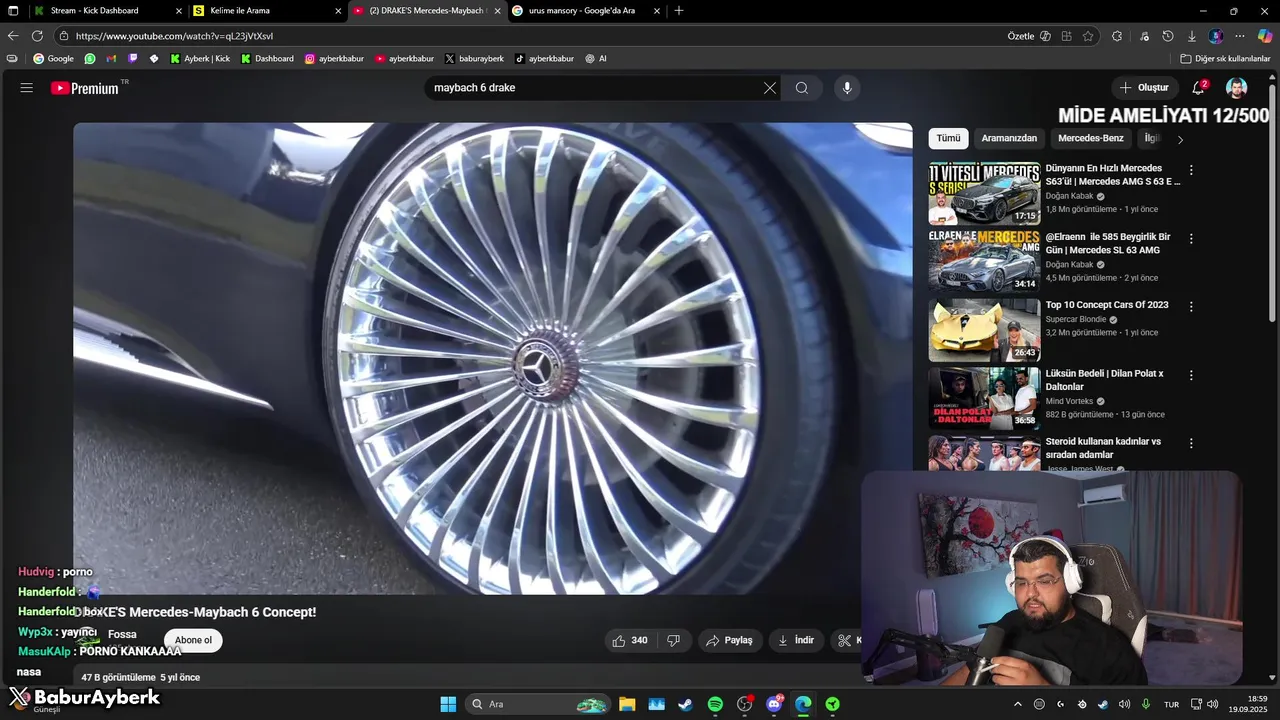
Task: Open Discord from the taskbar
Action: point(774,704)
